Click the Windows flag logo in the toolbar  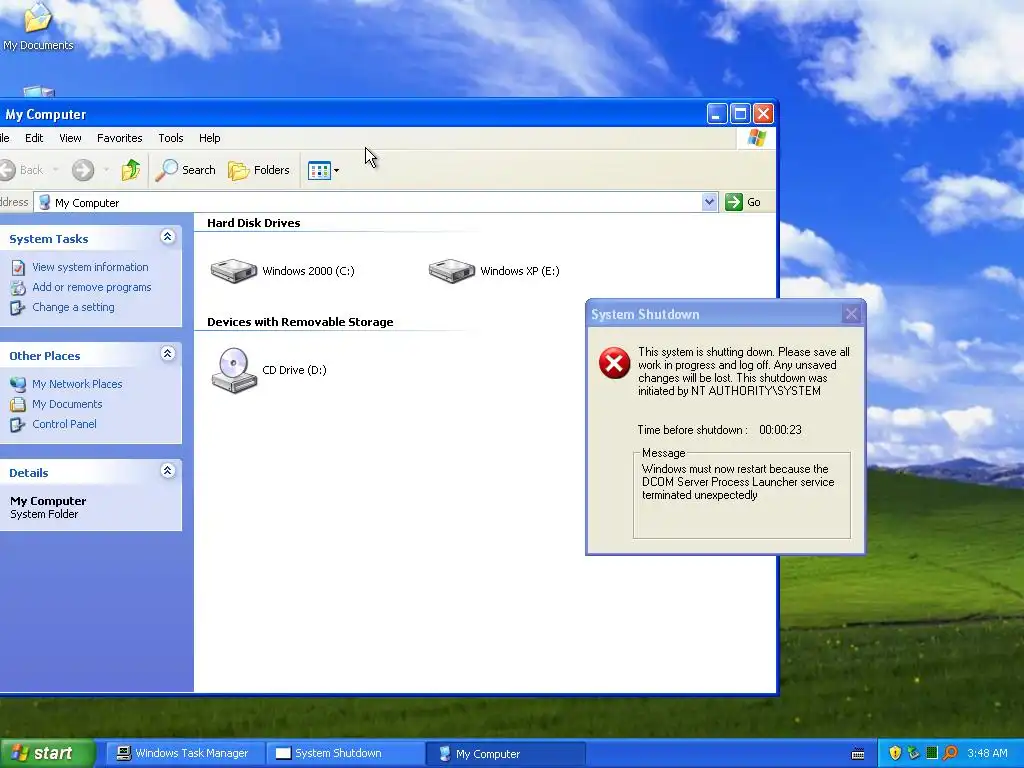click(x=756, y=138)
